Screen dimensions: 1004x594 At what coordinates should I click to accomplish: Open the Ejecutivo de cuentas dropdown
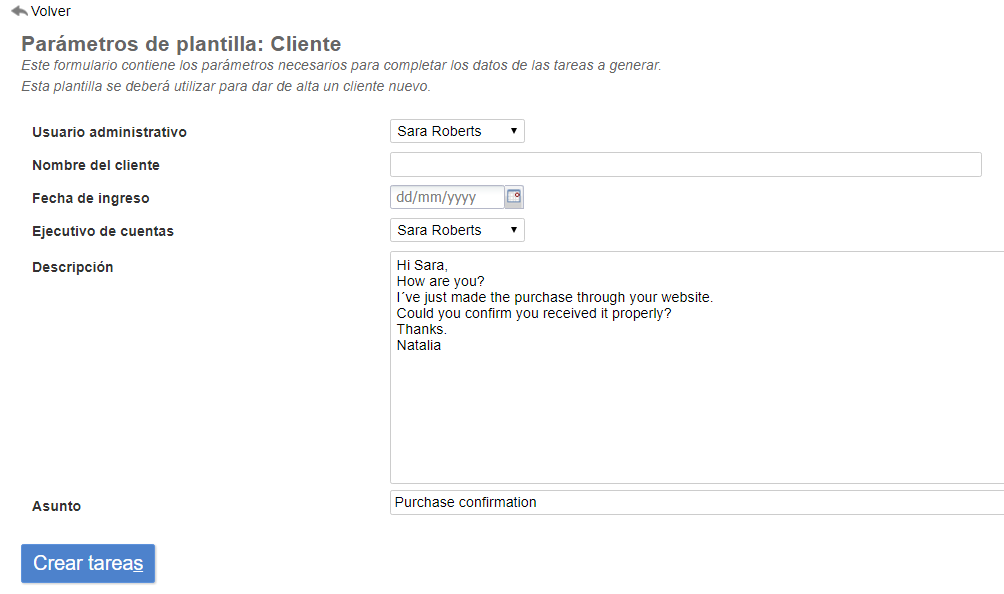coord(457,230)
